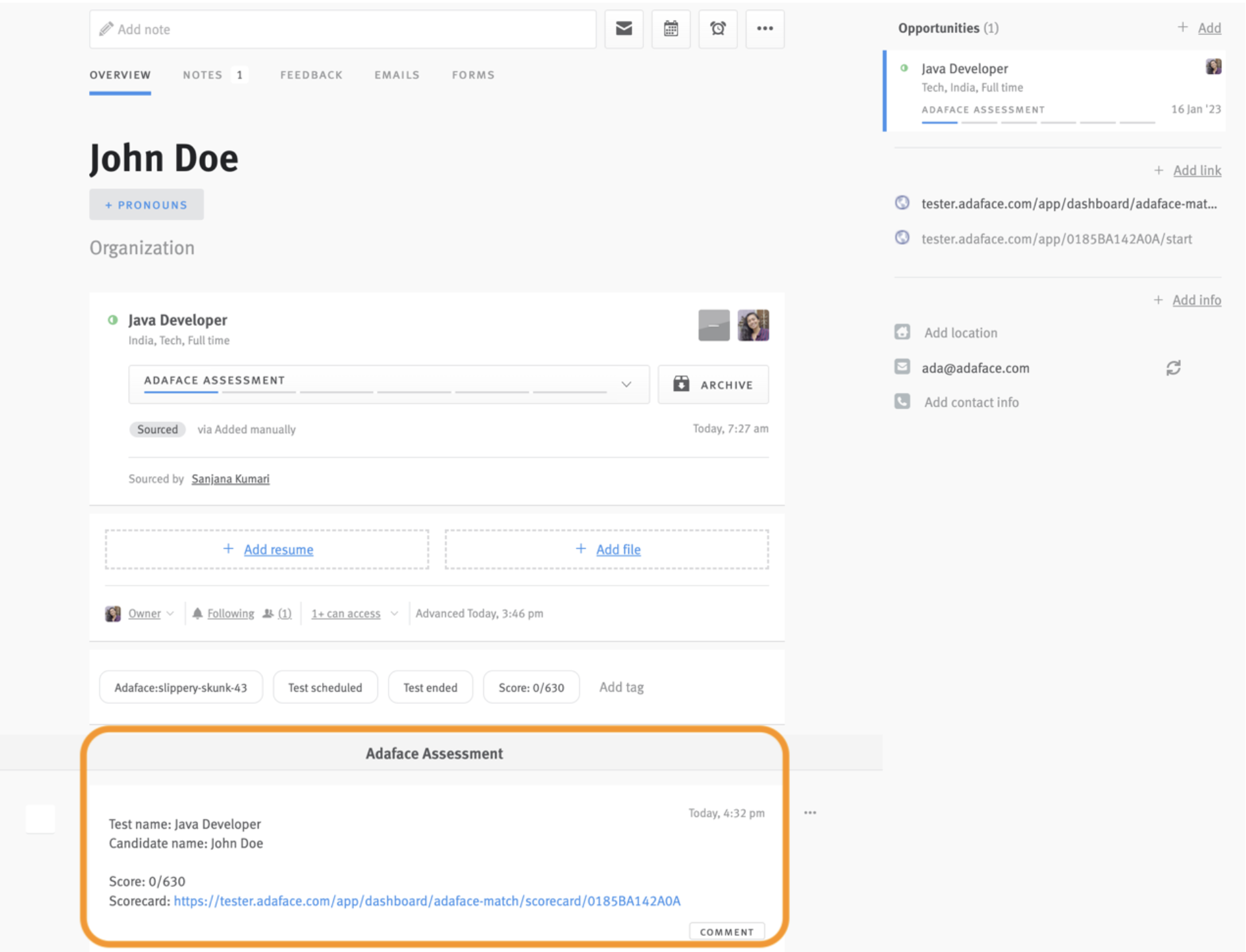
Task: Click Add location field
Action: [x=960, y=332]
